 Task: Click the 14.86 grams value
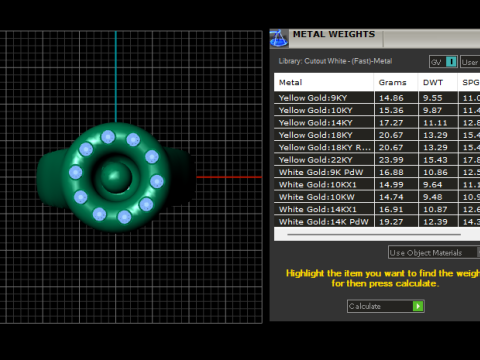391,98
